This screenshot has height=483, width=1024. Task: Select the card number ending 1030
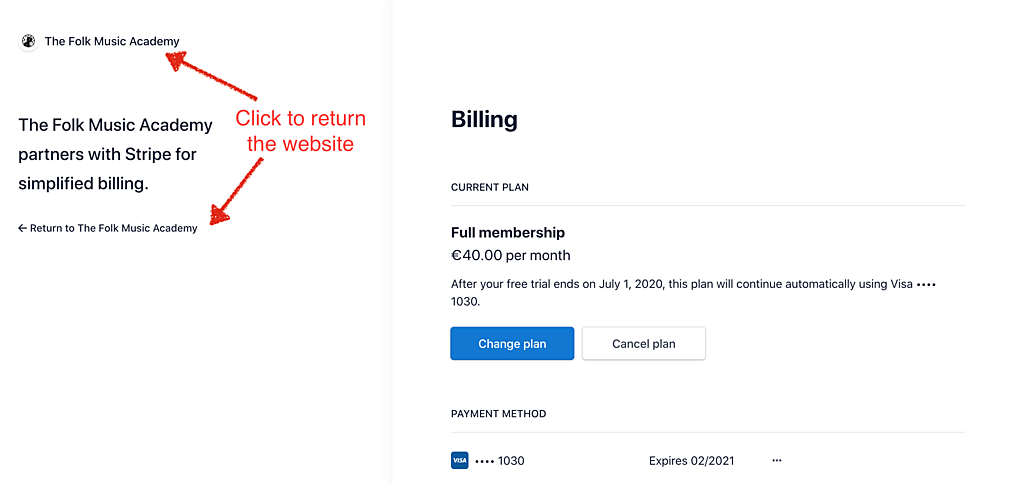(500, 461)
